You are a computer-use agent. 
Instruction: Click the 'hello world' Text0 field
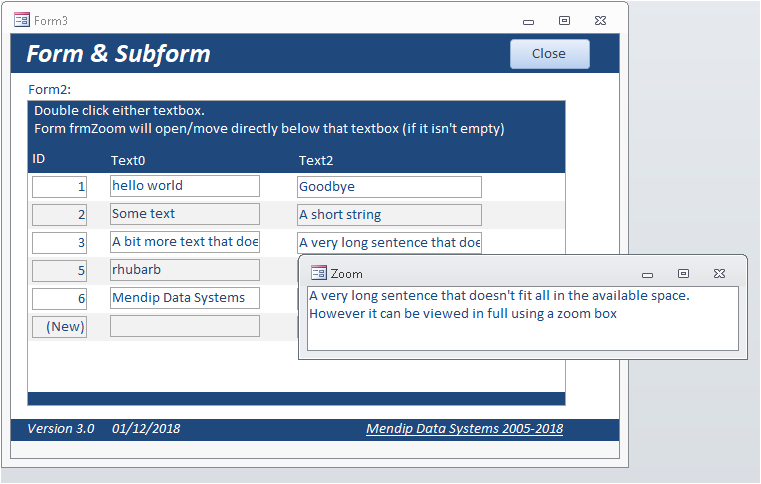pyautogui.click(x=185, y=186)
